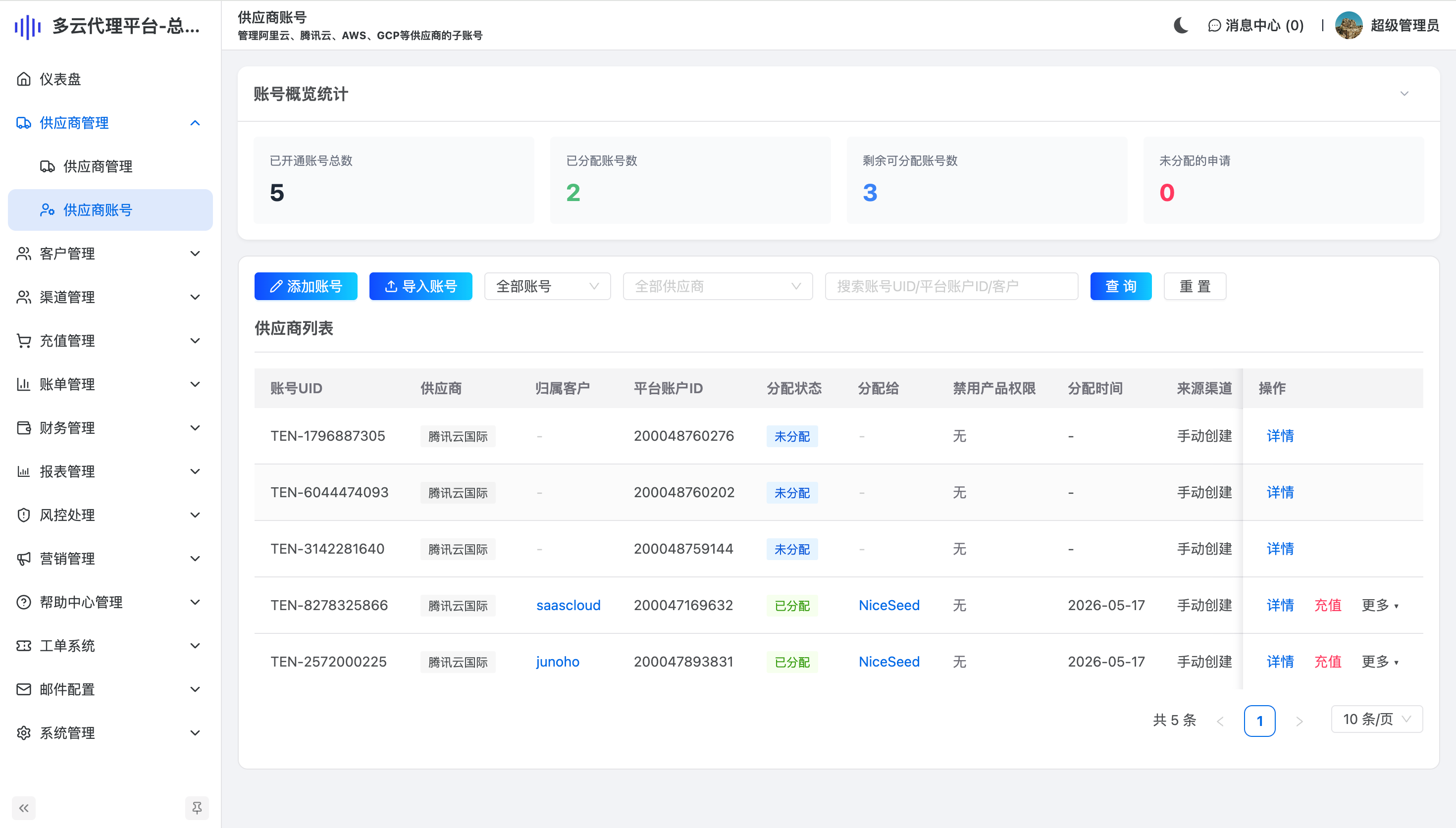Open the 仪表盘 menu item
1456x828 pixels.
pos(110,79)
